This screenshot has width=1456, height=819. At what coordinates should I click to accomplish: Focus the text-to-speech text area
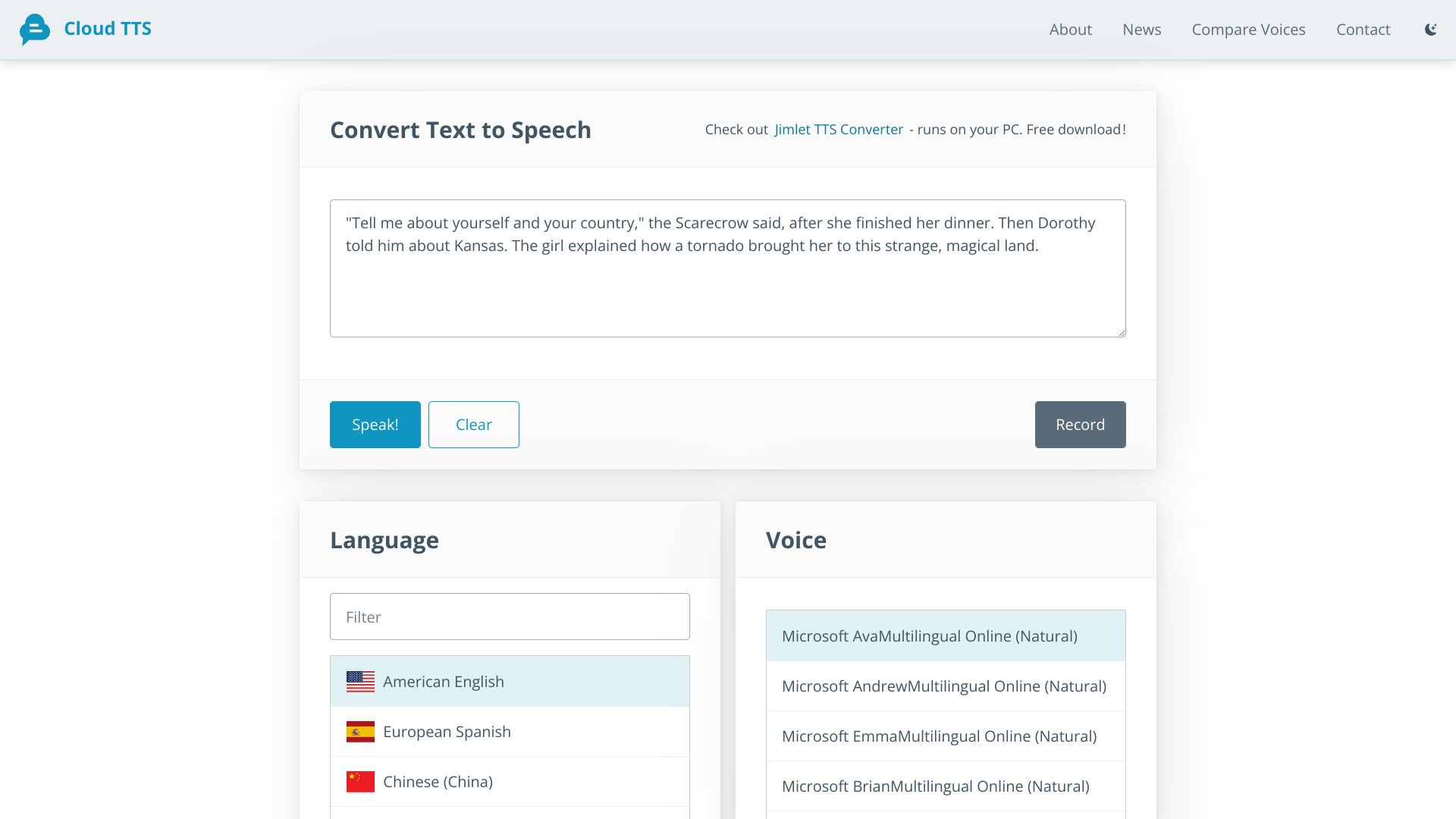(x=728, y=268)
